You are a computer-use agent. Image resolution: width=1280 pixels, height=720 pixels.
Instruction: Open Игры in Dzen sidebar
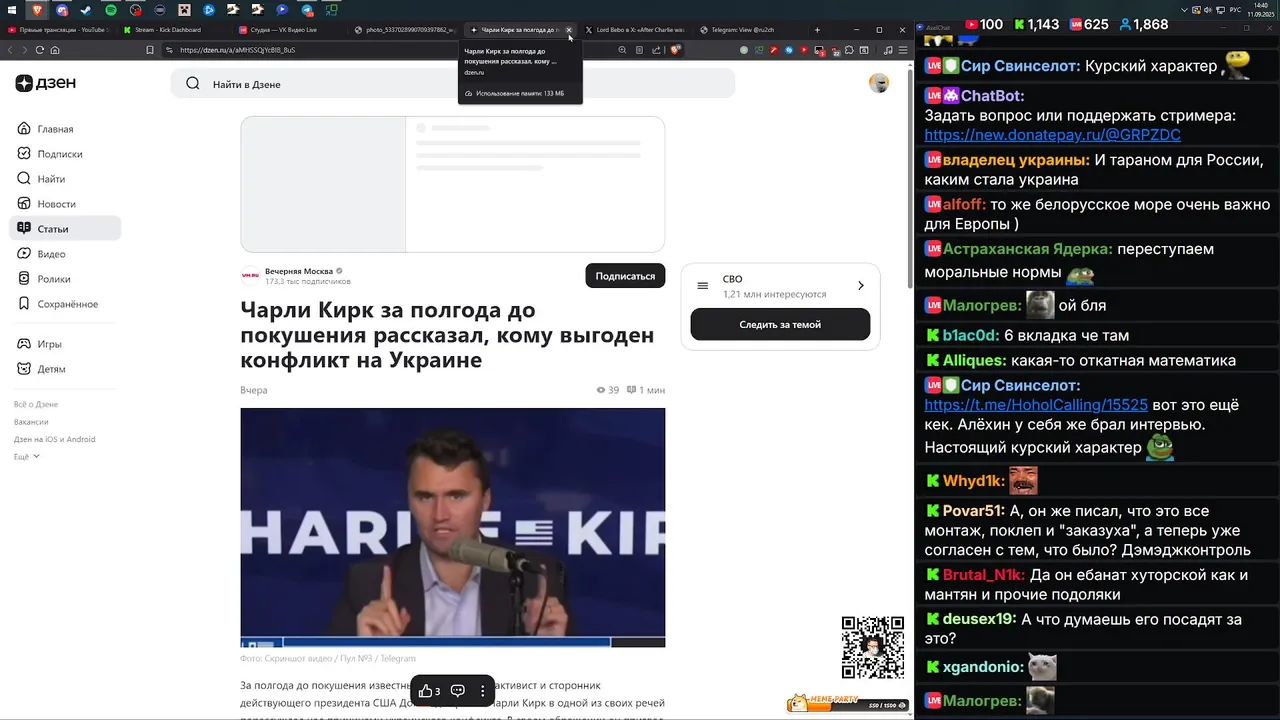pos(65,344)
